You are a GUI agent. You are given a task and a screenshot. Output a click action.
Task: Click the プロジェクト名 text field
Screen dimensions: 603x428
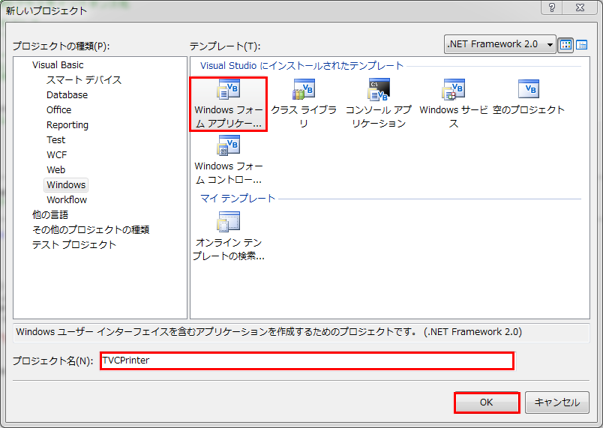tap(307, 361)
